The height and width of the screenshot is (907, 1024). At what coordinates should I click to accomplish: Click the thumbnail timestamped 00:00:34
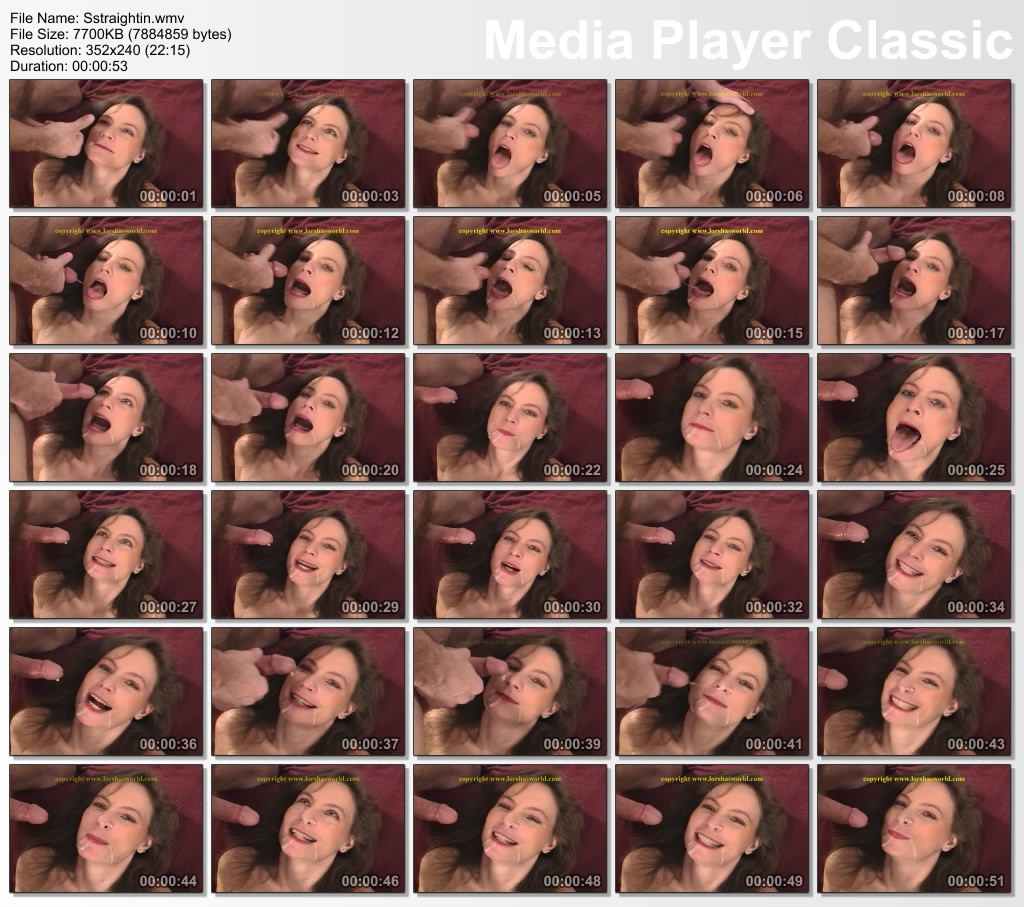tap(914, 554)
